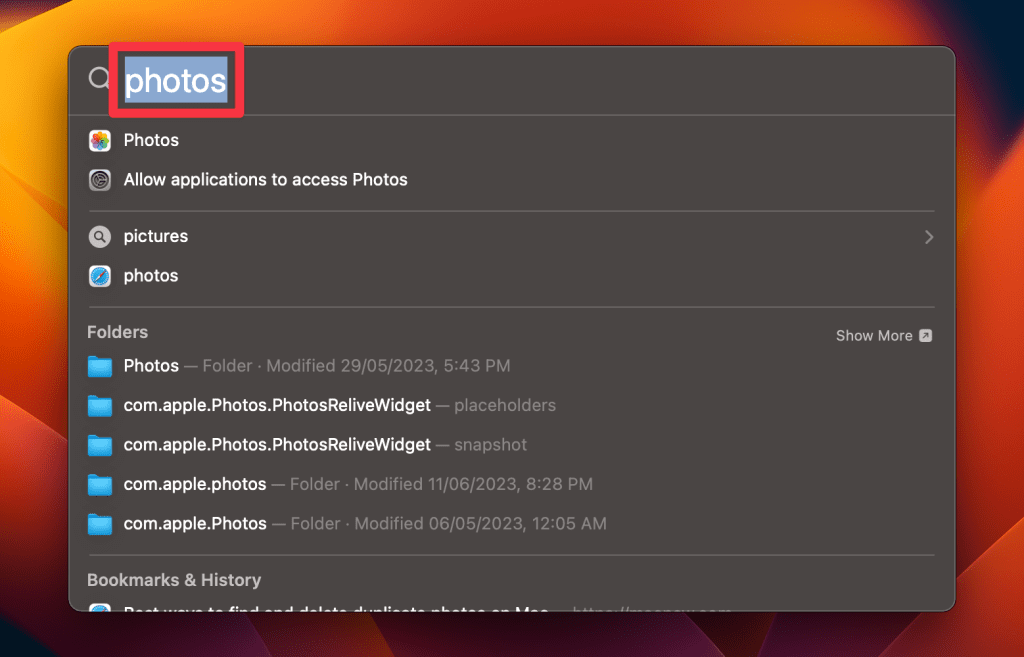Click the Safari compass icon
Image resolution: width=1024 pixels, height=657 pixels.
(100, 276)
